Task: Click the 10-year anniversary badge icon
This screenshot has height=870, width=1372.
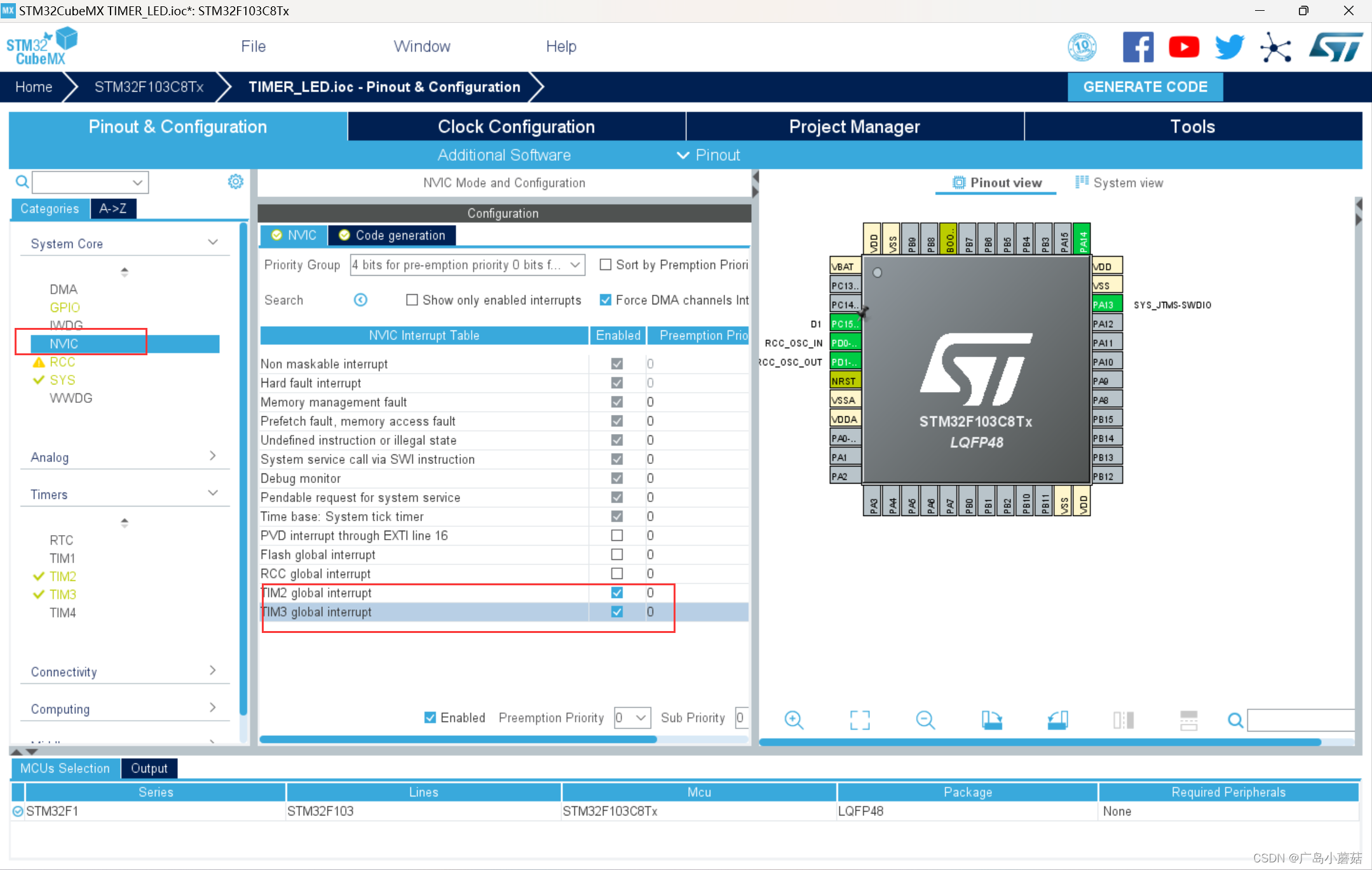Action: pyautogui.click(x=1082, y=47)
